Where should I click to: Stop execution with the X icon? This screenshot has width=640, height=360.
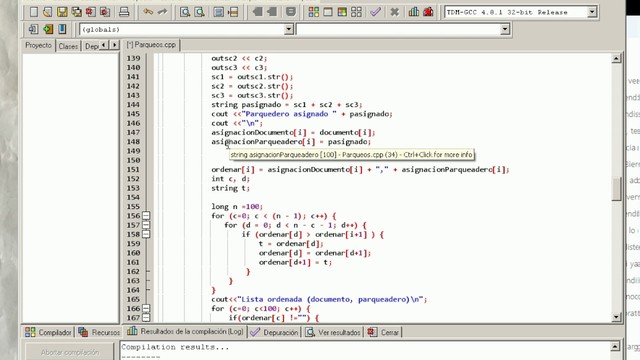point(394,12)
